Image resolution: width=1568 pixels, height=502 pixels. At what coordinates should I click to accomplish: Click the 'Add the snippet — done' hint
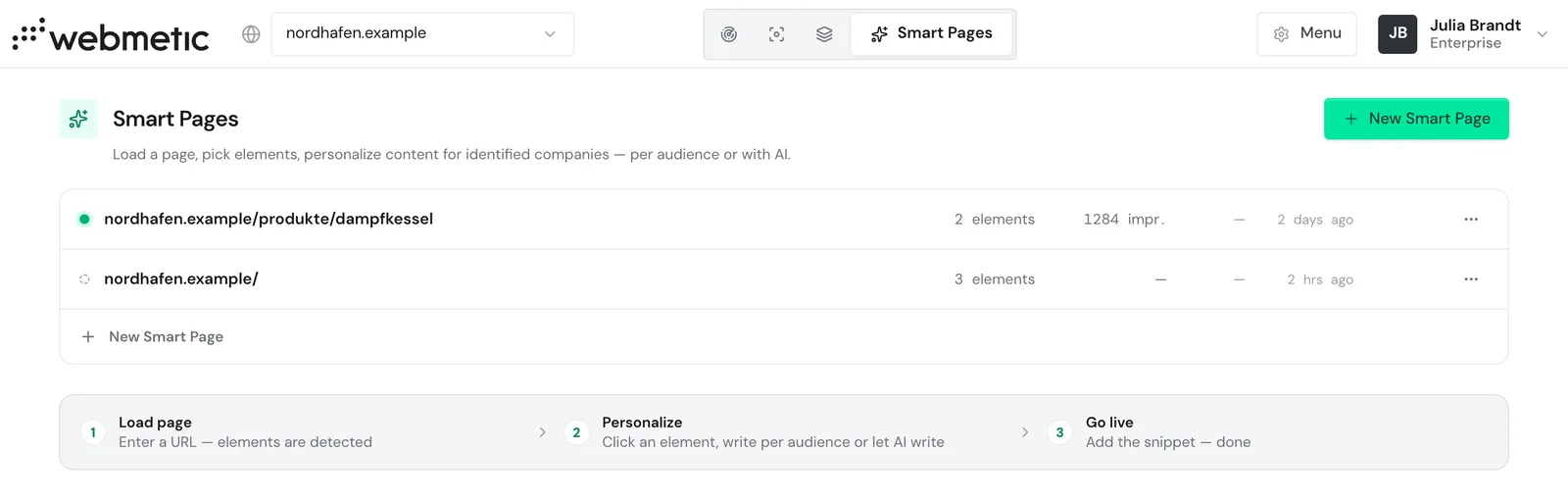pyautogui.click(x=1168, y=442)
